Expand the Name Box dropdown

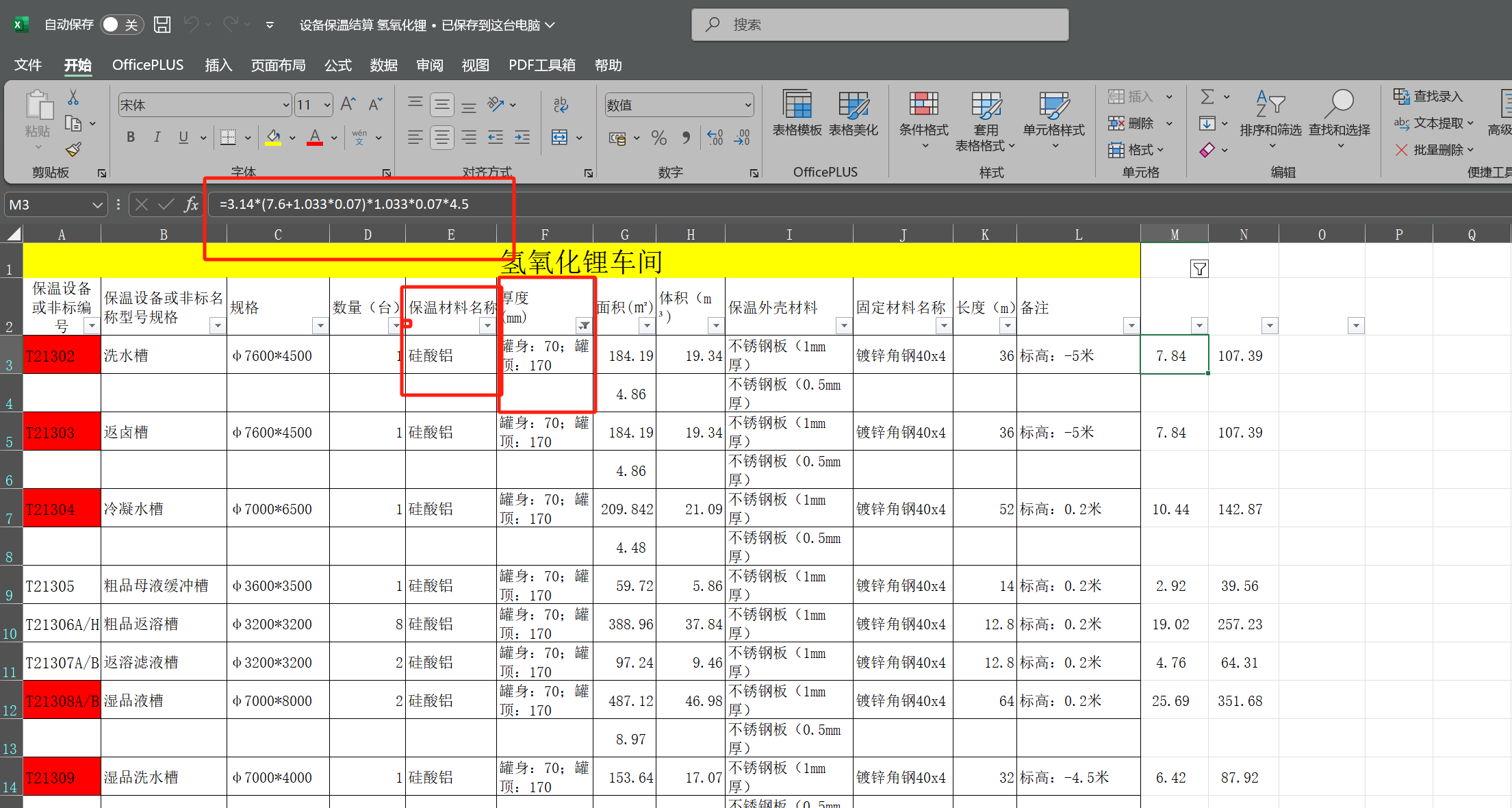coord(97,205)
